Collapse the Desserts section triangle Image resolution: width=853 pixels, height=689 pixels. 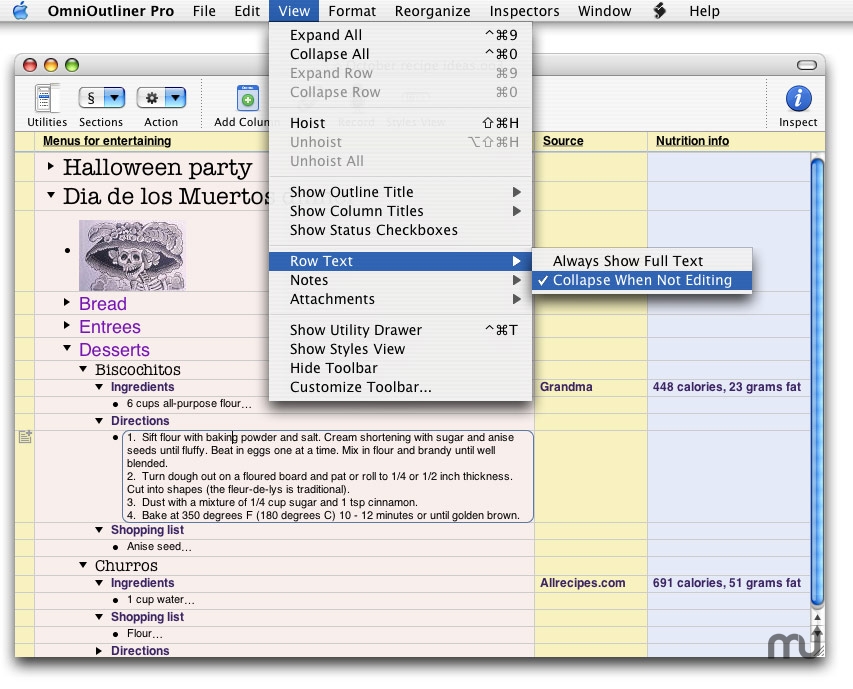67,349
